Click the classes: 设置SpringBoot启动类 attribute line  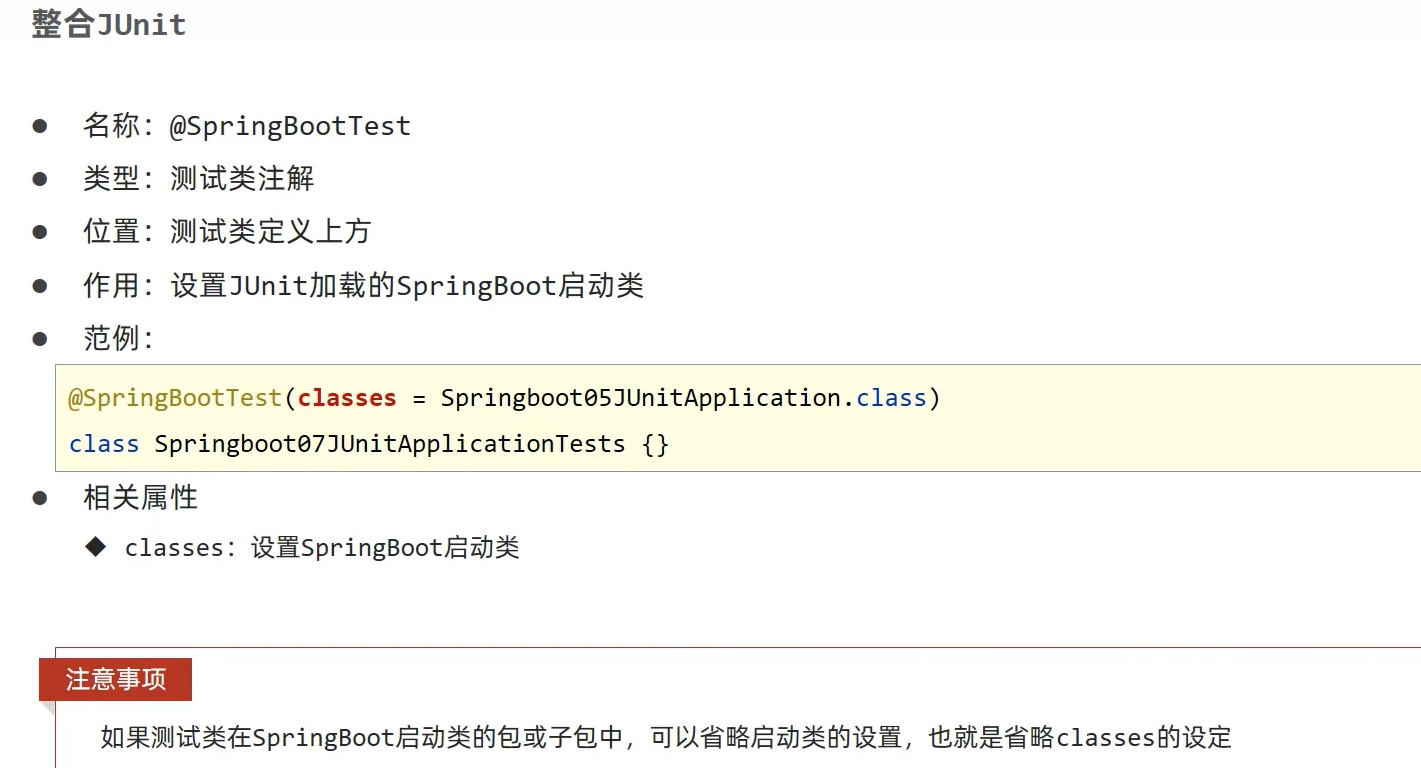[322, 548]
